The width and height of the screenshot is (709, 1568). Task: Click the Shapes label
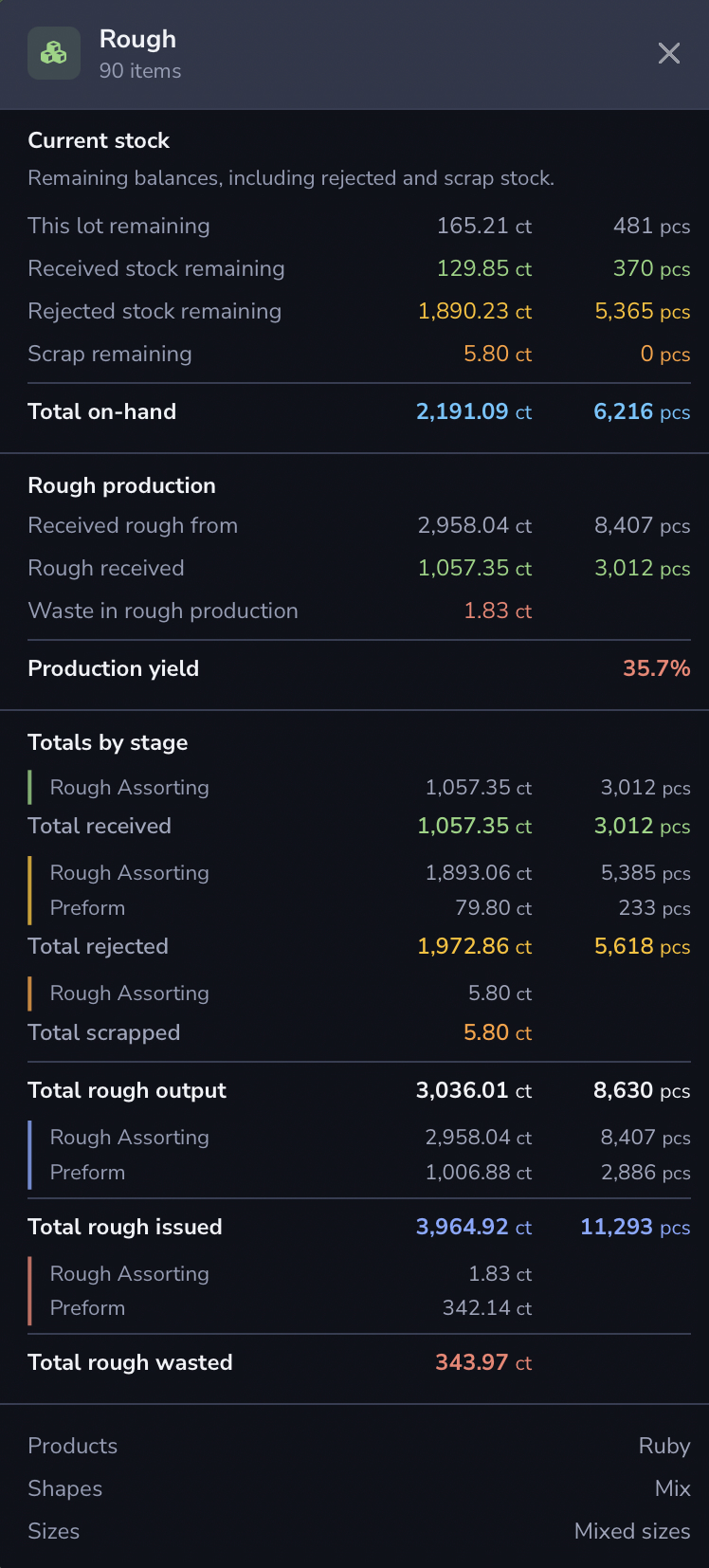(x=65, y=1488)
